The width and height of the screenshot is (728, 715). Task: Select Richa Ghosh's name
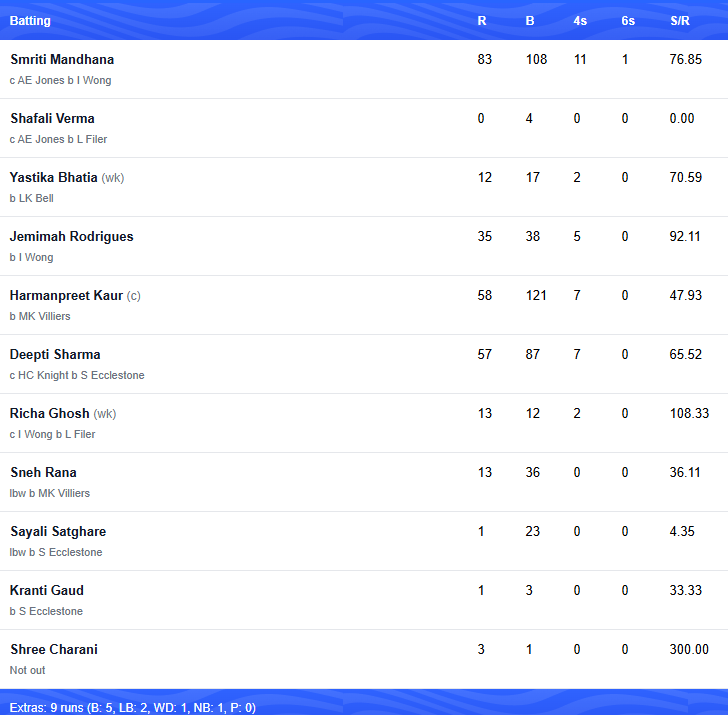[x=49, y=413]
